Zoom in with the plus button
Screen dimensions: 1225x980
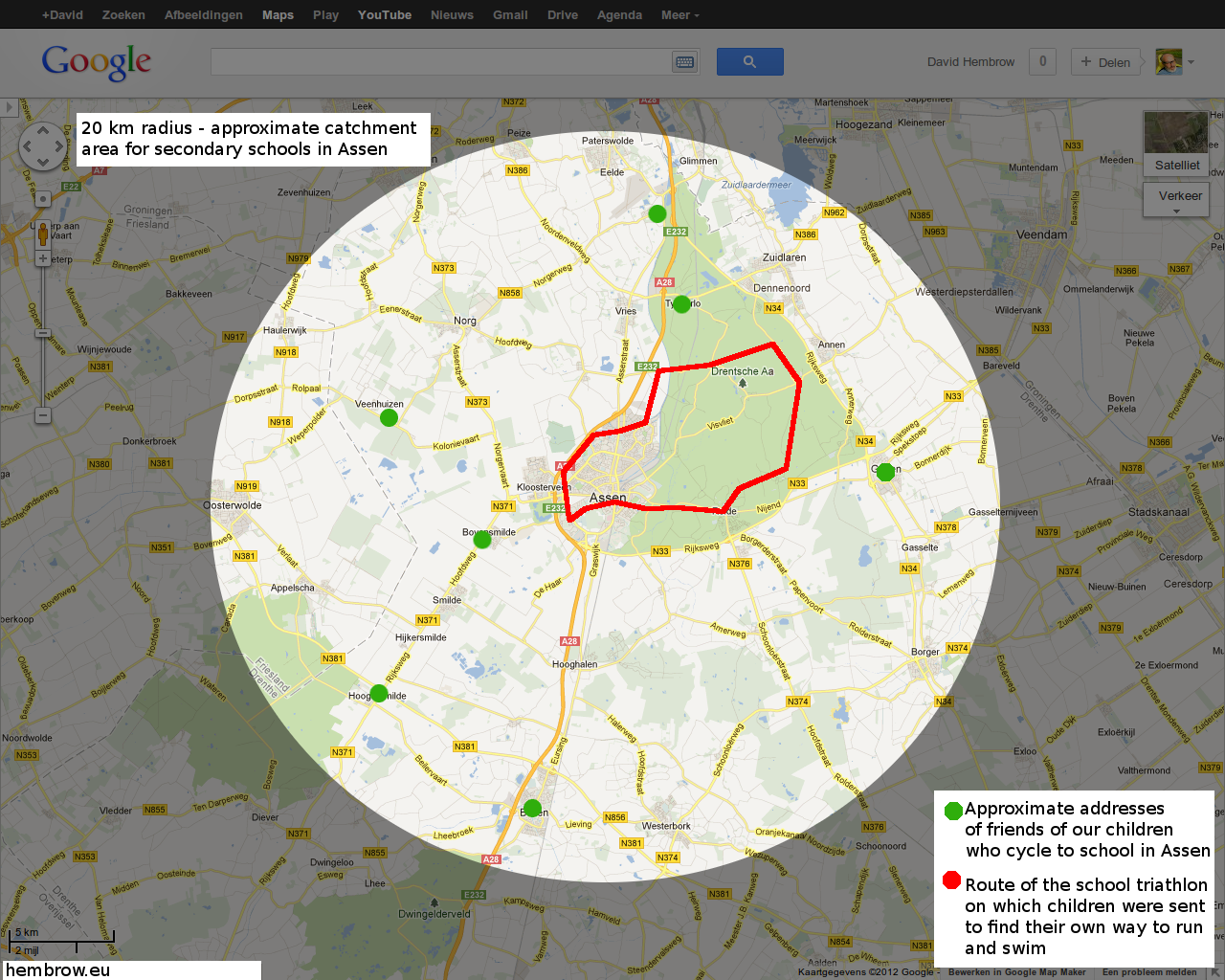(42, 258)
